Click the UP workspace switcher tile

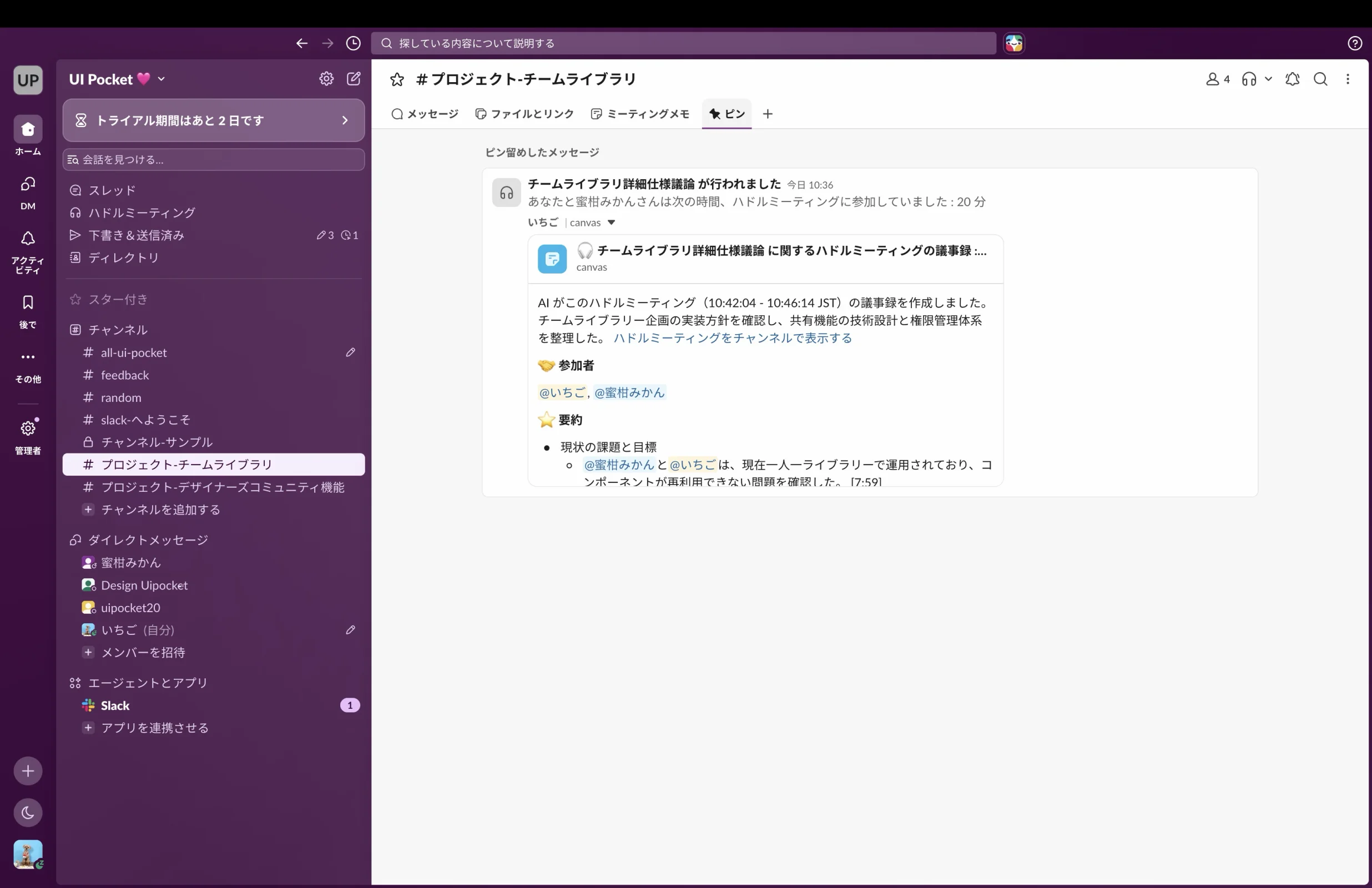[28, 79]
